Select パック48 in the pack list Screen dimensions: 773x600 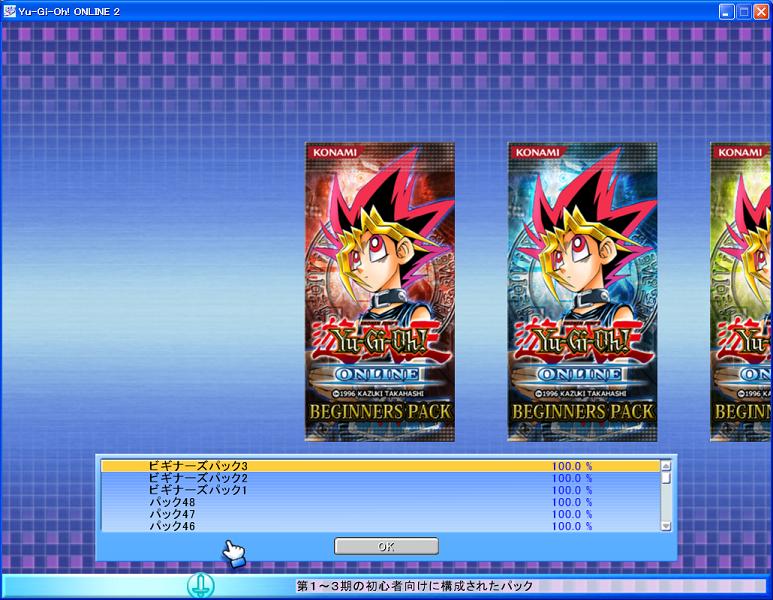pos(380,502)
